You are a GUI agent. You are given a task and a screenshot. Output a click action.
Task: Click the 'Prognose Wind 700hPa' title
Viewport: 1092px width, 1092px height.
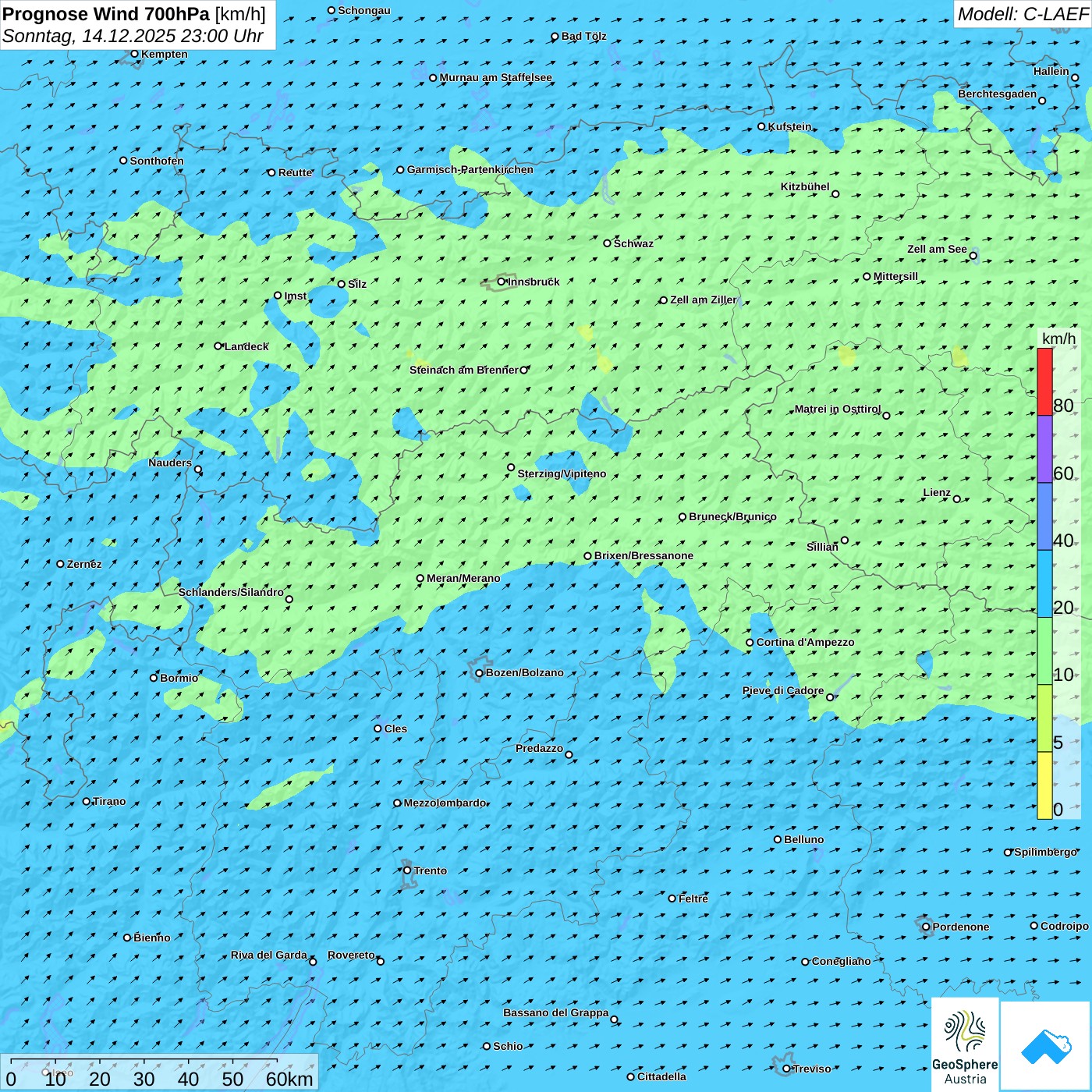[x=106, y=14]
